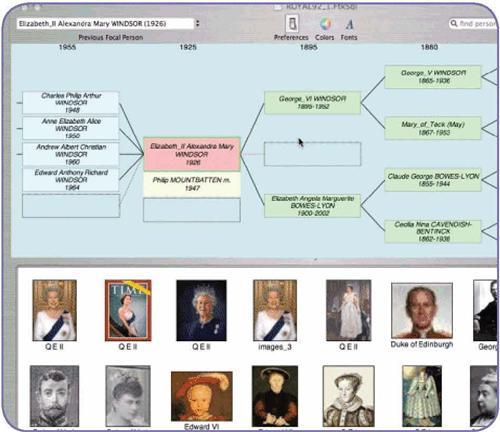This screenshot has width=500, height=432.
Task: Select Charles Philip Arthur WINDSOR box
Action: (71, 103)
